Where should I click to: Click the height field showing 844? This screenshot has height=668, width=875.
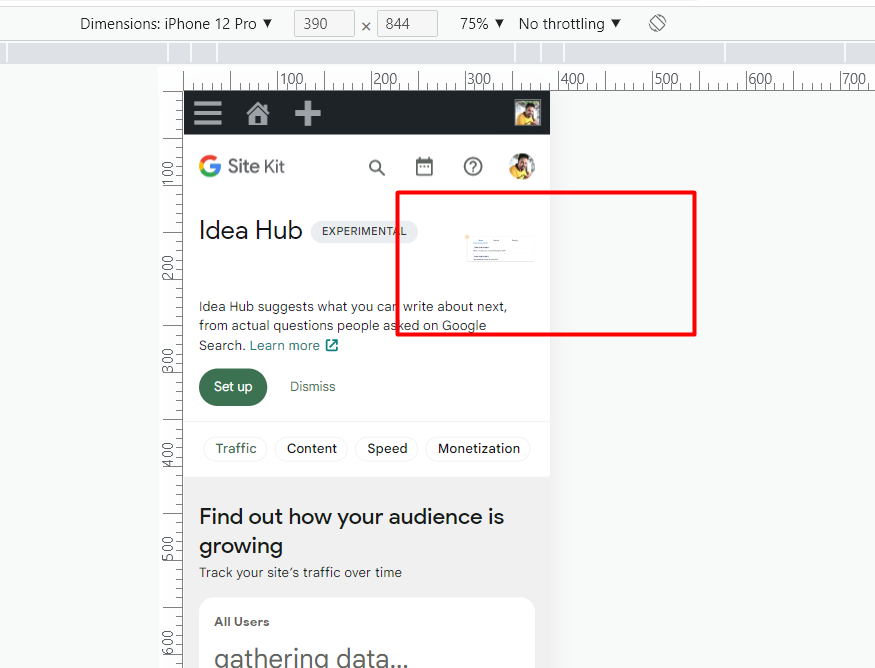[x=407, y=23]
